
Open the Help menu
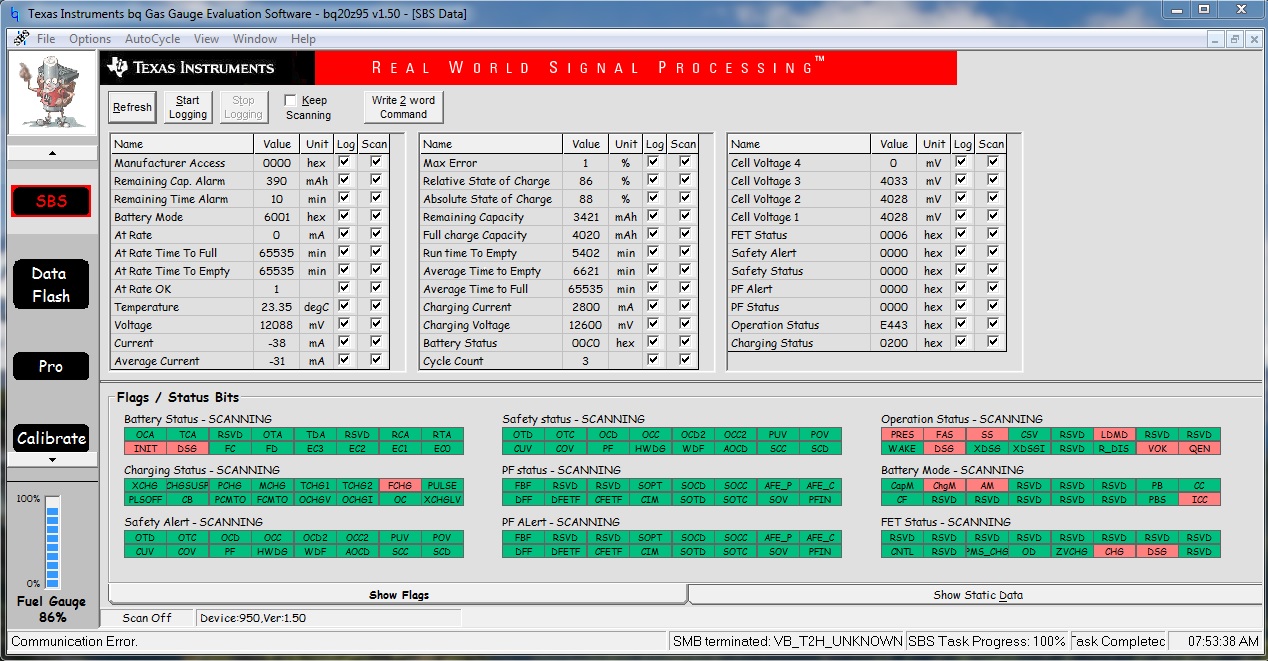click(303, 39)
